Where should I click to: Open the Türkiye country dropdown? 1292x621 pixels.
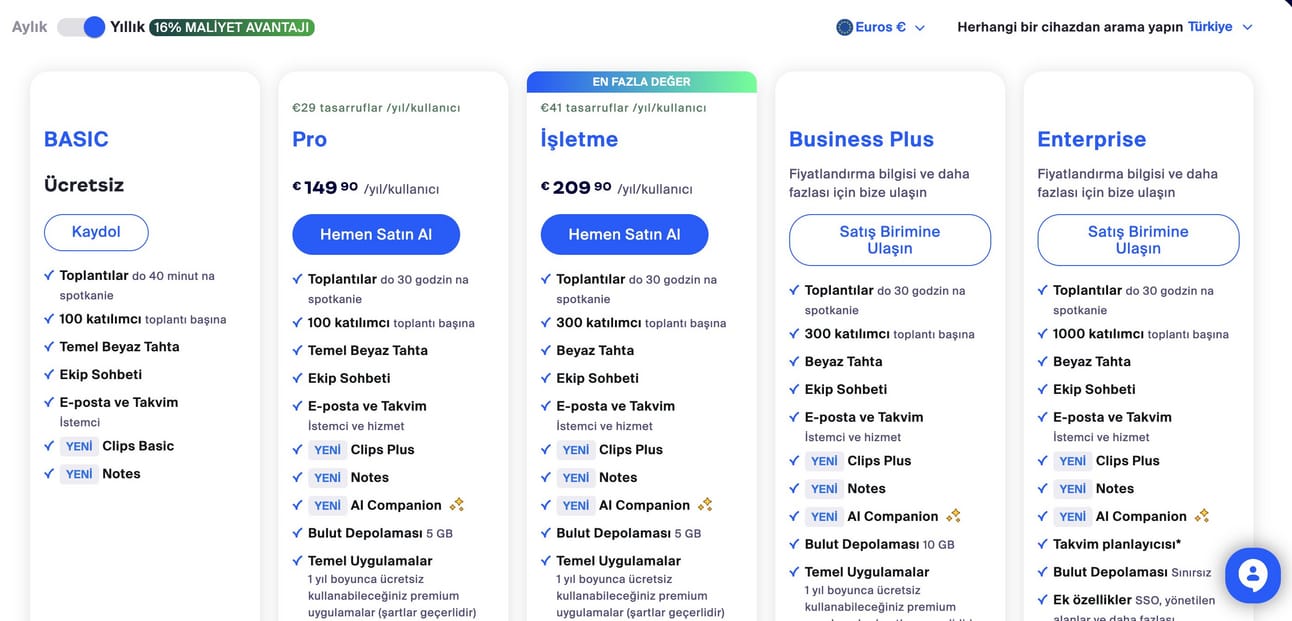tap(1220, 27)
